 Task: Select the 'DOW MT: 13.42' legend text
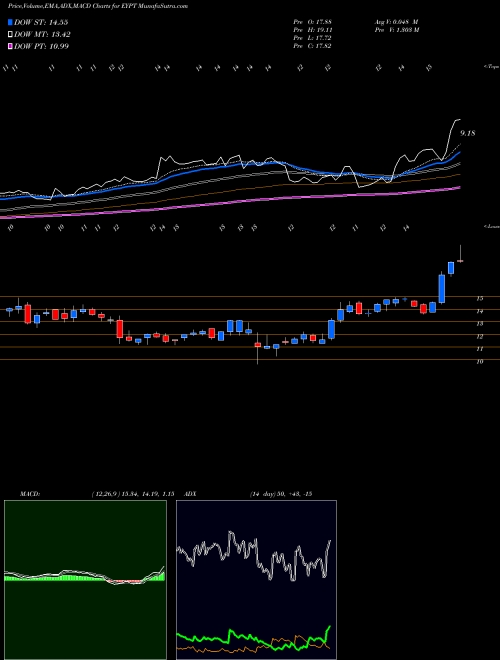[x=43, y=35]
